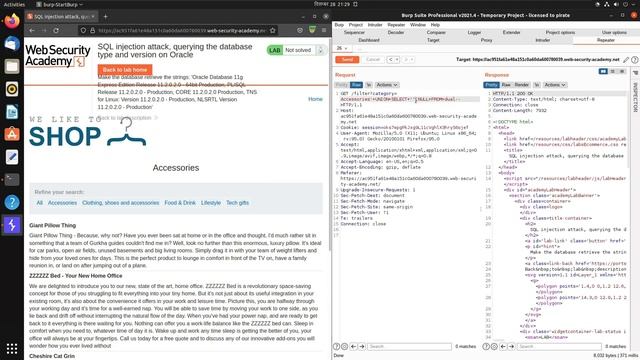Click the Home link on the shop page
Viewport: 640px width, 360px height.
(x=315, y=99)
